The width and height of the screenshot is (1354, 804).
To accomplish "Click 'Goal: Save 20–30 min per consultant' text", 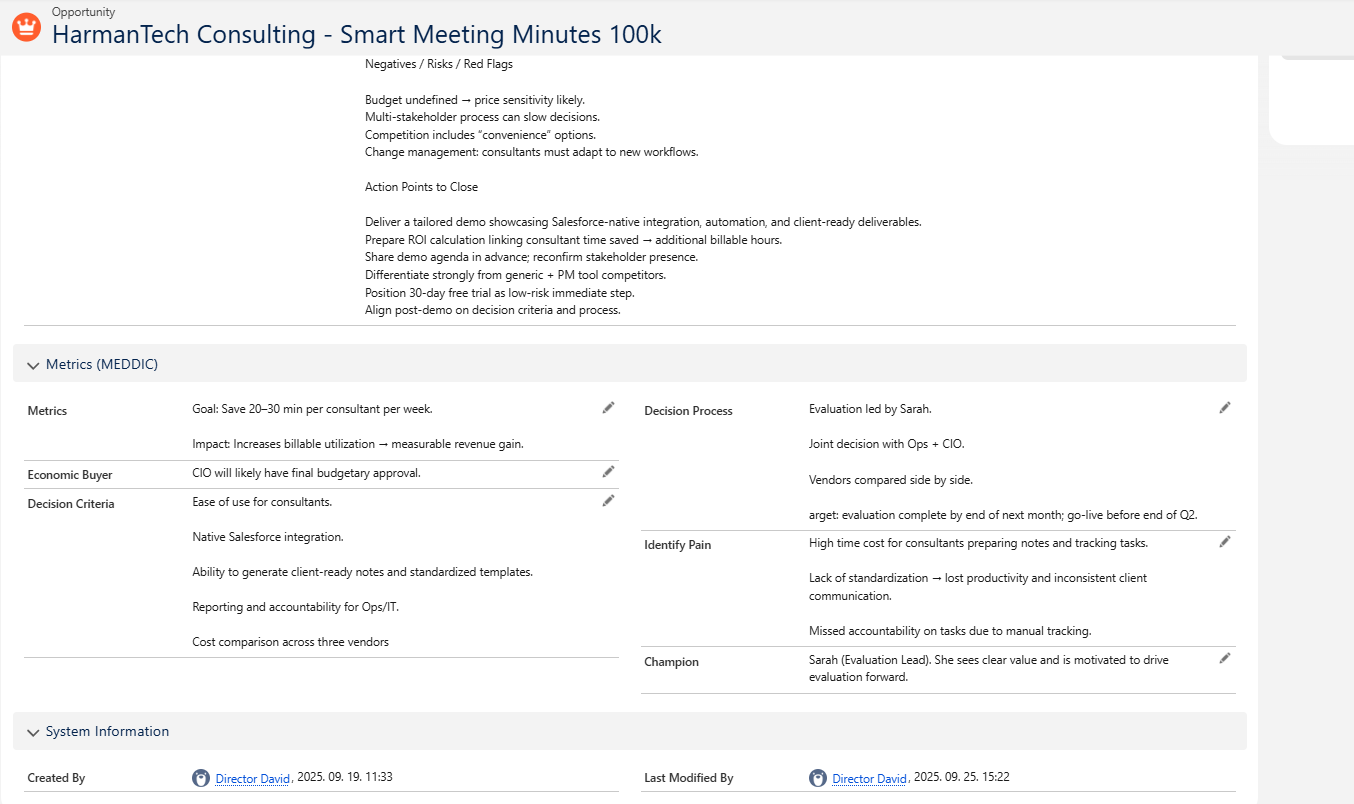I will (x=313, y=409).
